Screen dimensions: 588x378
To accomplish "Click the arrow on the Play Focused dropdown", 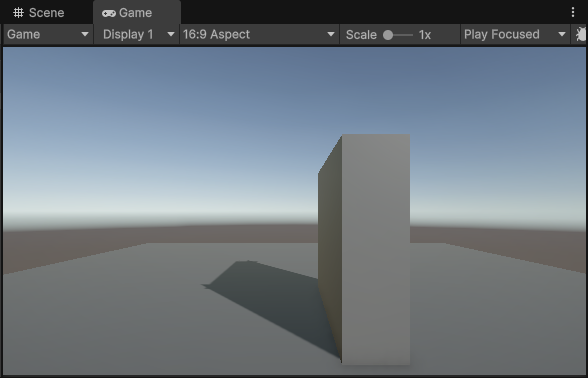I will pyautogui.click(x=561, y=34).
